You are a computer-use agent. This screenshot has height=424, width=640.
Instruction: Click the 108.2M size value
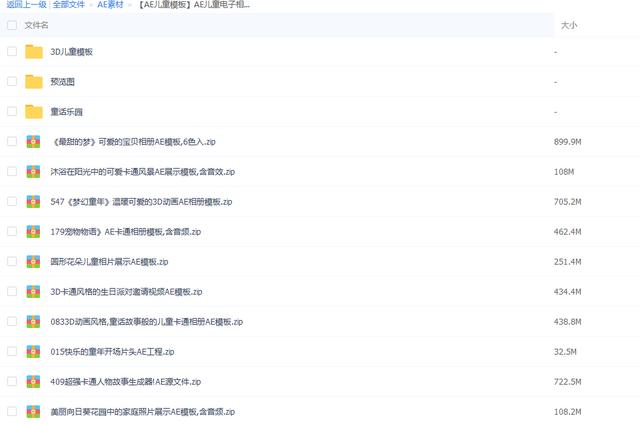click(x=568, y=411)
